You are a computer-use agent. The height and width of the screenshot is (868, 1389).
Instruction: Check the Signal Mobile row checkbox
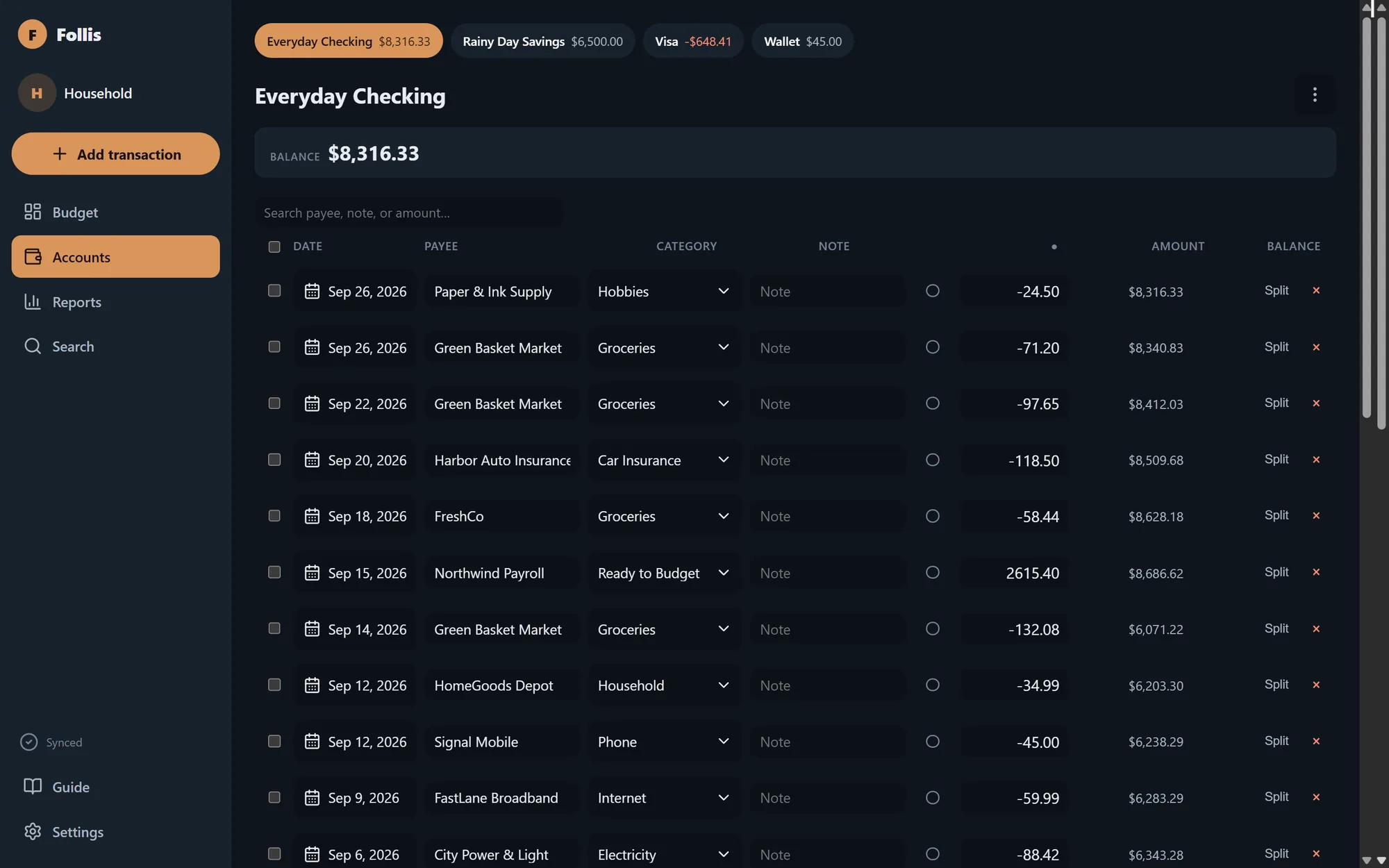click(x=274, y=741)
